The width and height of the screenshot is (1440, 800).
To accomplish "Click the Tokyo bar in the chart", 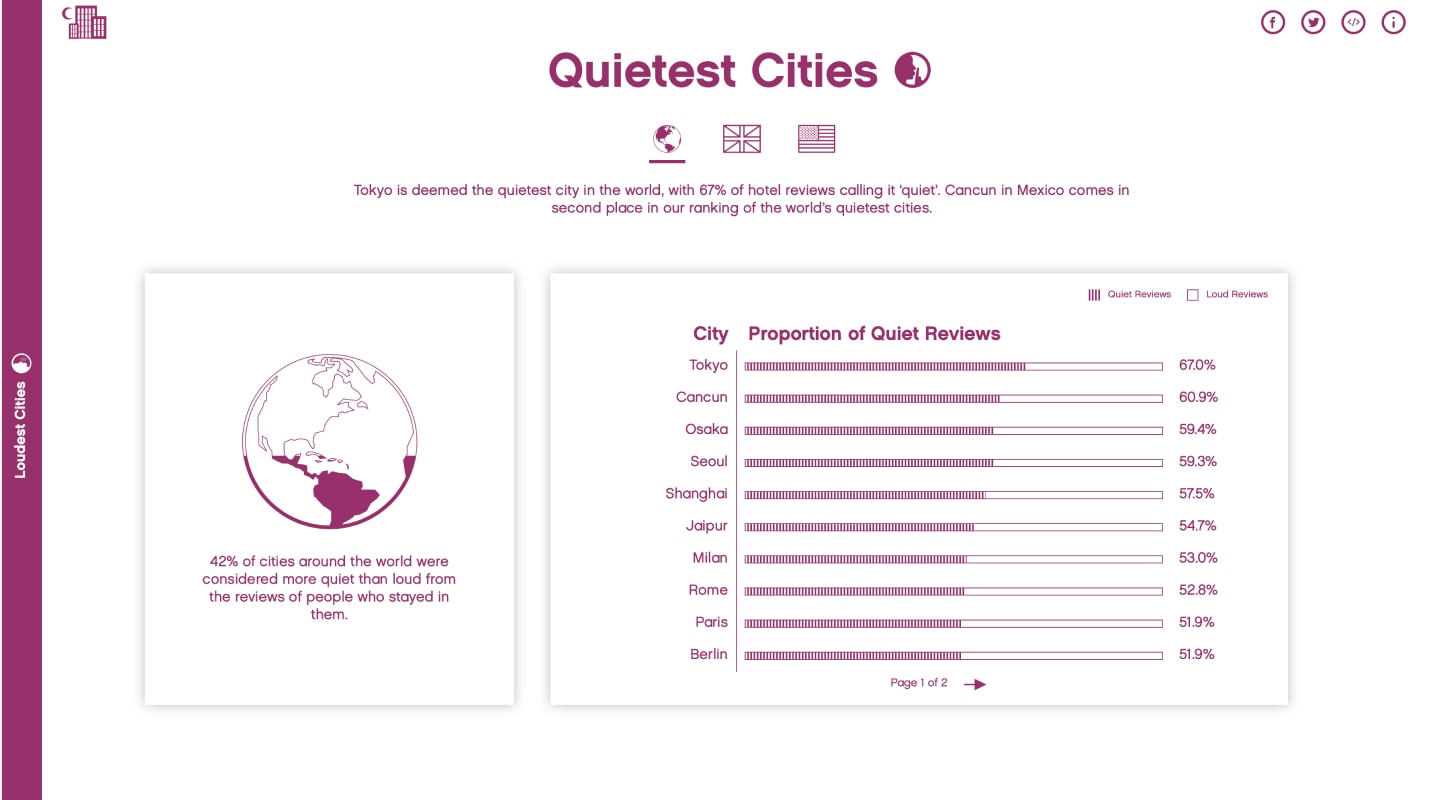I will 953,366.
